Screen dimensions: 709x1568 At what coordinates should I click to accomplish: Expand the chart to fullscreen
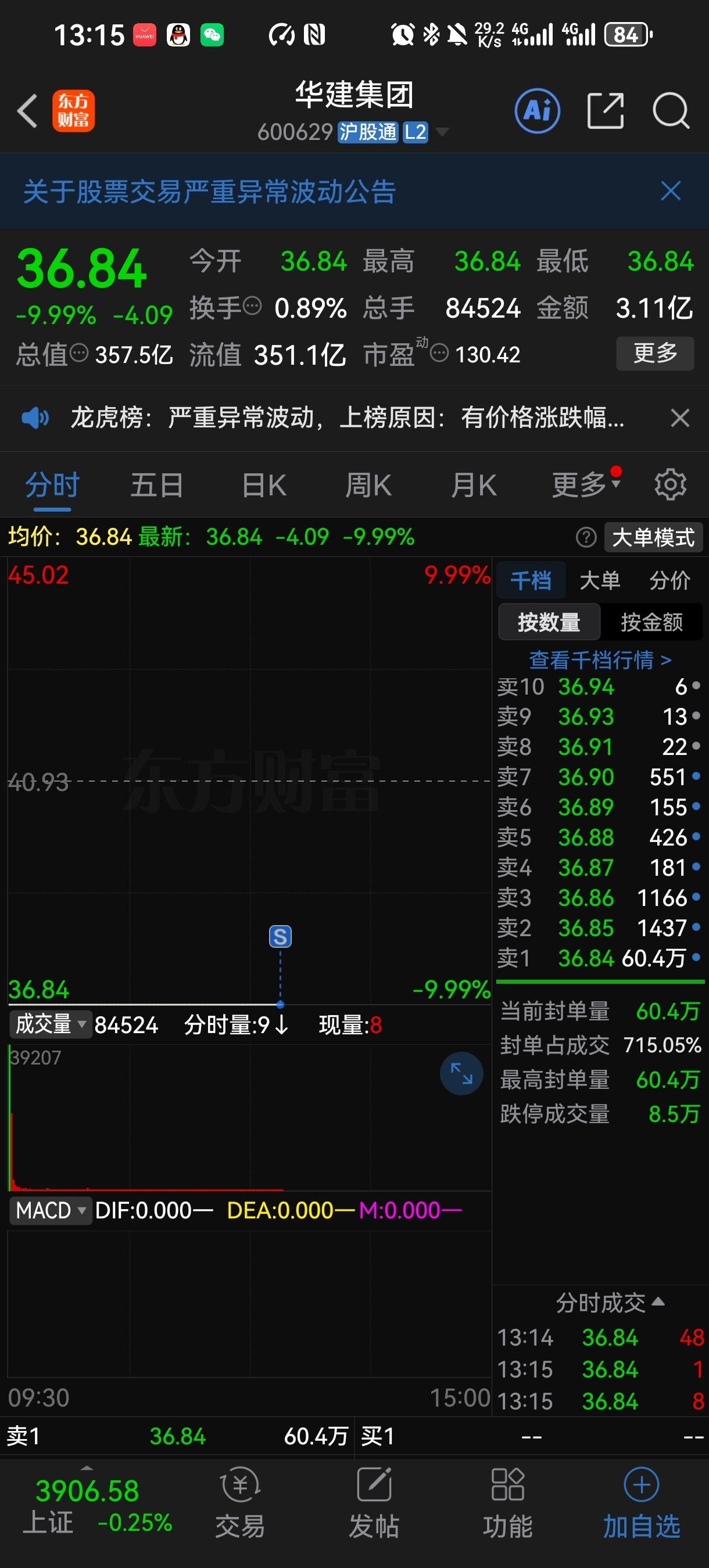pyautogui.click(x=461, y=1073)
